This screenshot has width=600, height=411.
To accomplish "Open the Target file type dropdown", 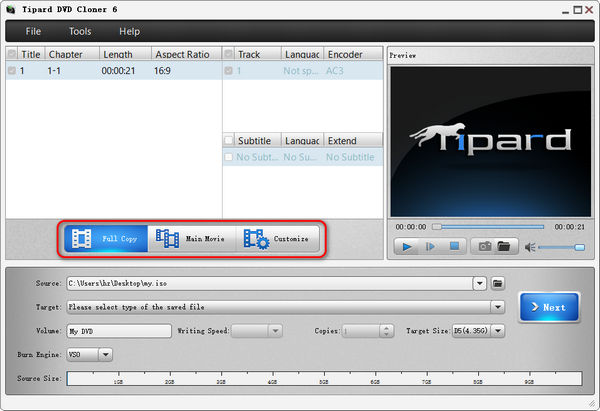I will pyautogui.click(x=497, y=307).
